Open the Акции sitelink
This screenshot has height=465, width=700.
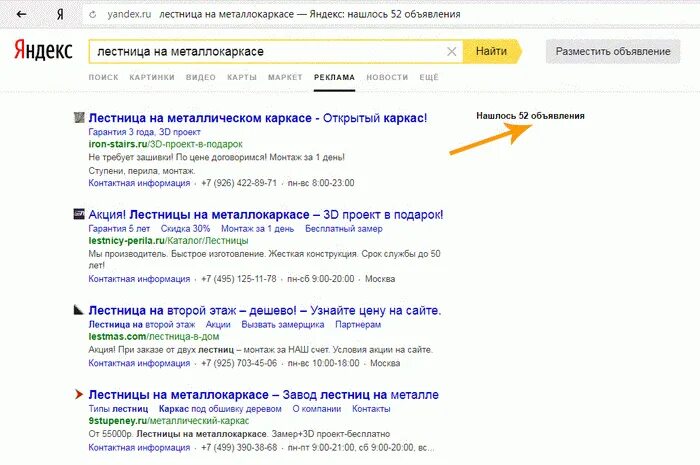[x=218, y=325]
